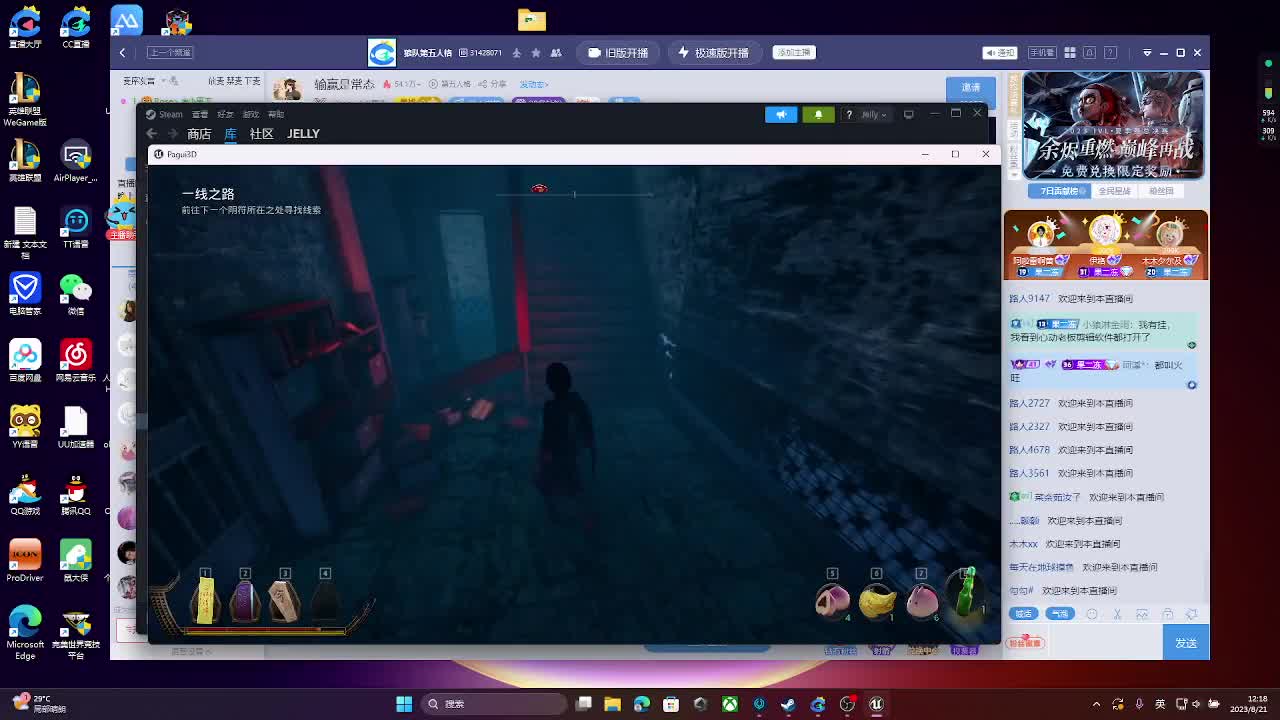Viewport: 1280px width, 720px height.
Task: Open the JELLY profile tab in Steam
Action: [303, 134]
